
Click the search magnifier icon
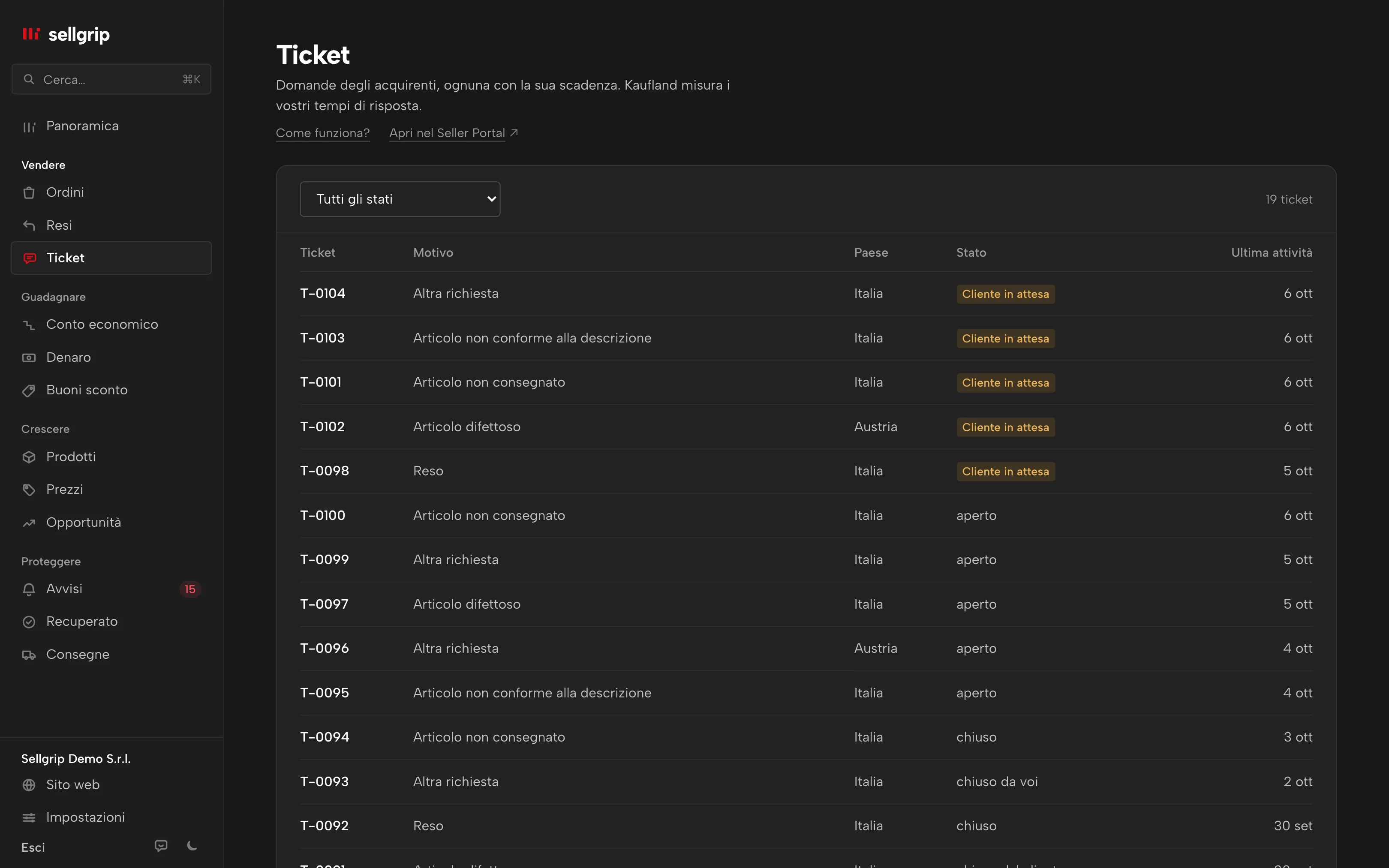pyautogui.click(x=29, y=79)
